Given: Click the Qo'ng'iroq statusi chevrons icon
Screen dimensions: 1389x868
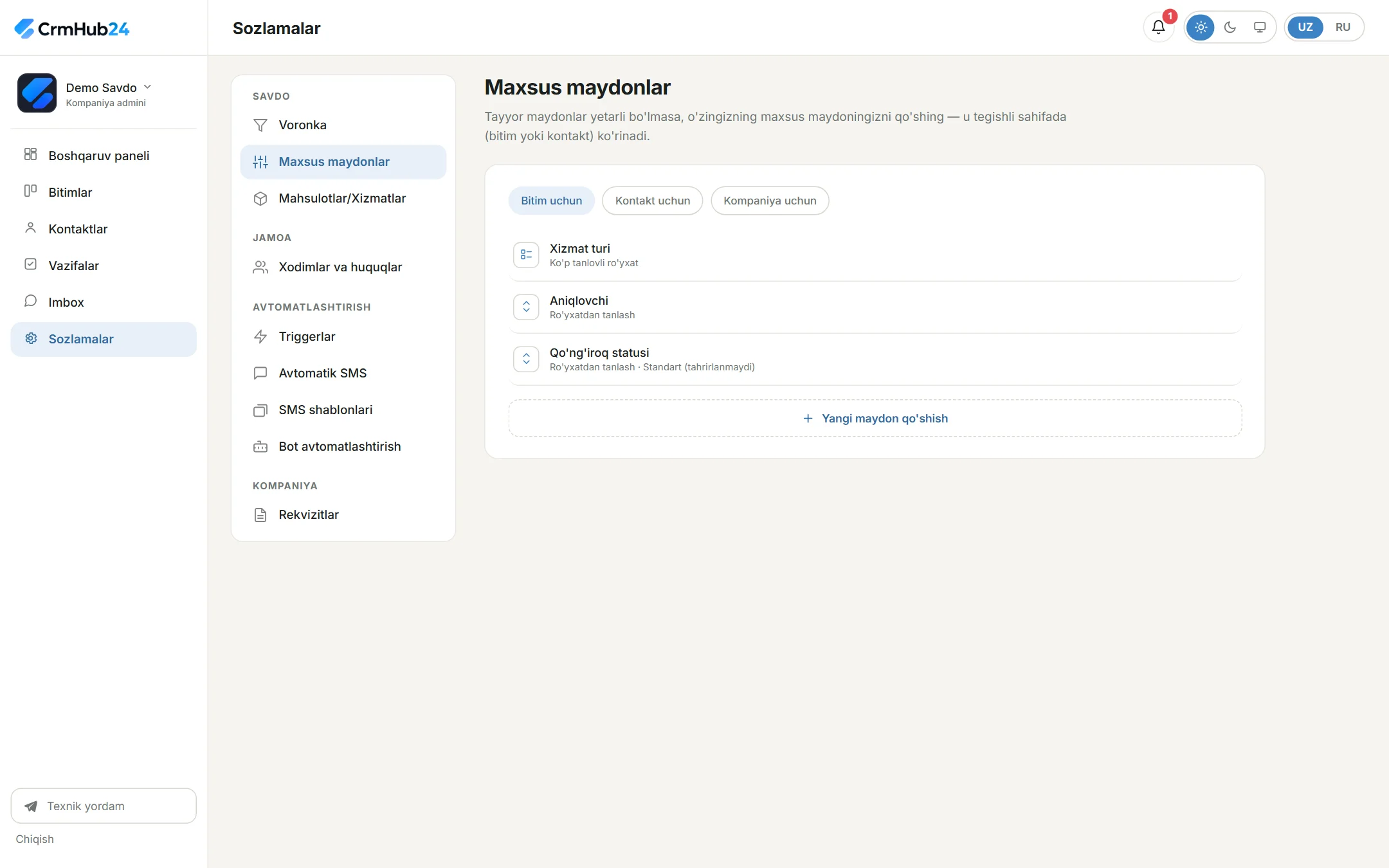Looking at the screenshot, I should [526, 359].
